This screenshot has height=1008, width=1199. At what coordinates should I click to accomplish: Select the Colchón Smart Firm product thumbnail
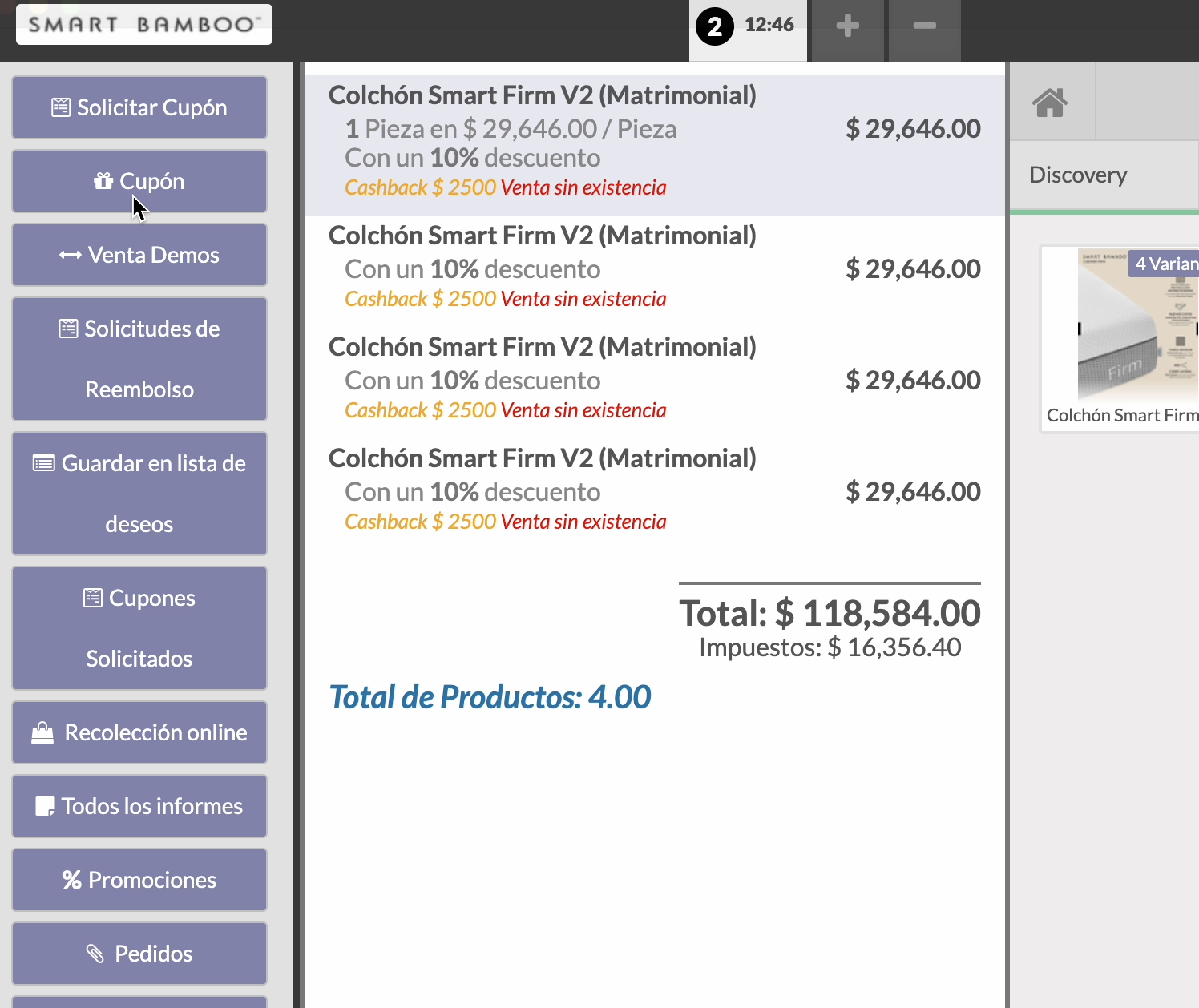1120,339
